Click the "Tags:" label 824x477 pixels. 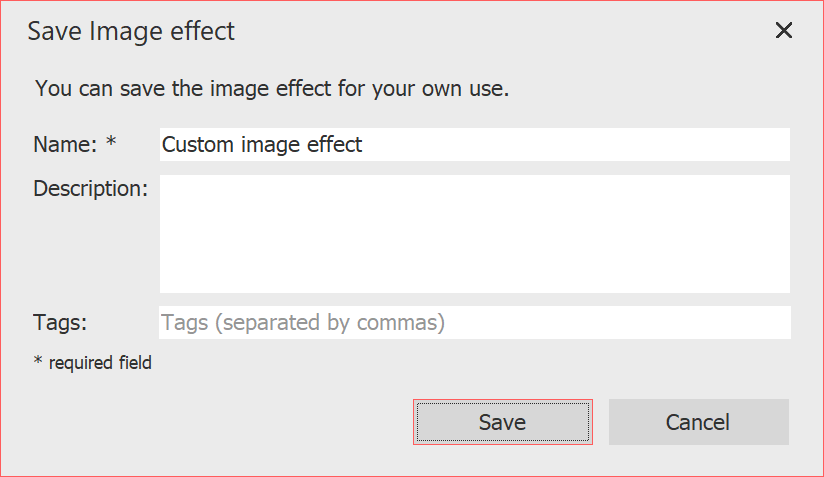tap(61, 322)
